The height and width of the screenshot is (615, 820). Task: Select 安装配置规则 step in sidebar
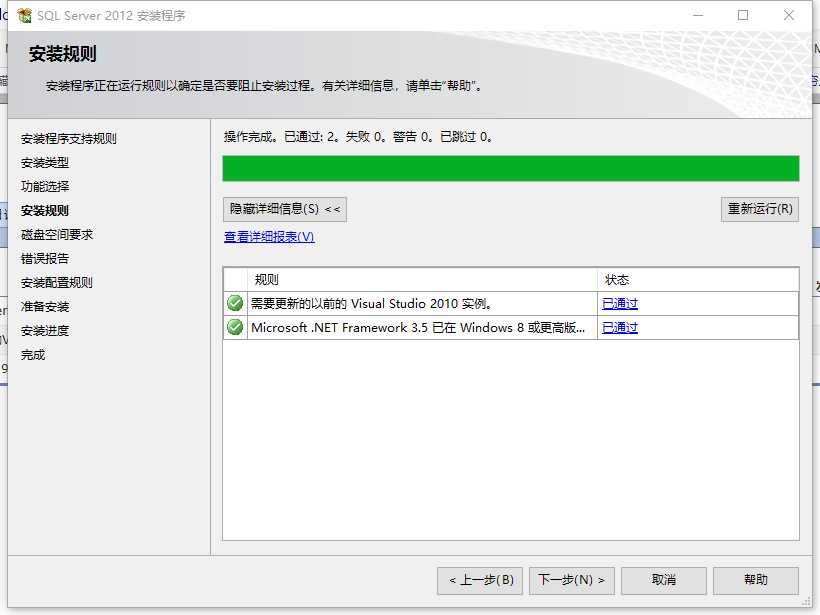tap(57, 283)
